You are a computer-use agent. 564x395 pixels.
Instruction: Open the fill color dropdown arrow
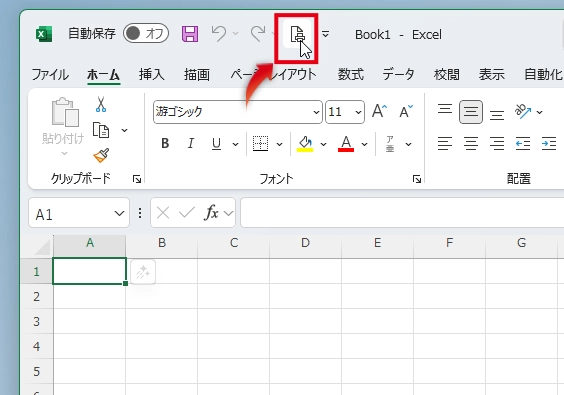323,144
